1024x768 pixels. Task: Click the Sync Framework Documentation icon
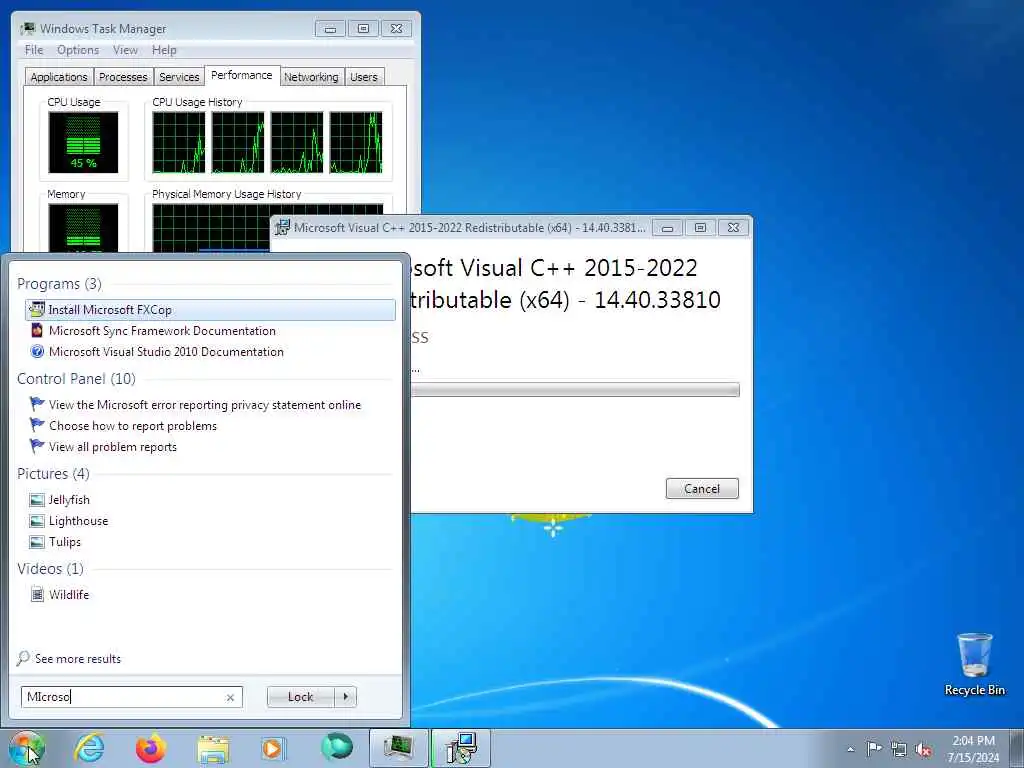point(37,330)
